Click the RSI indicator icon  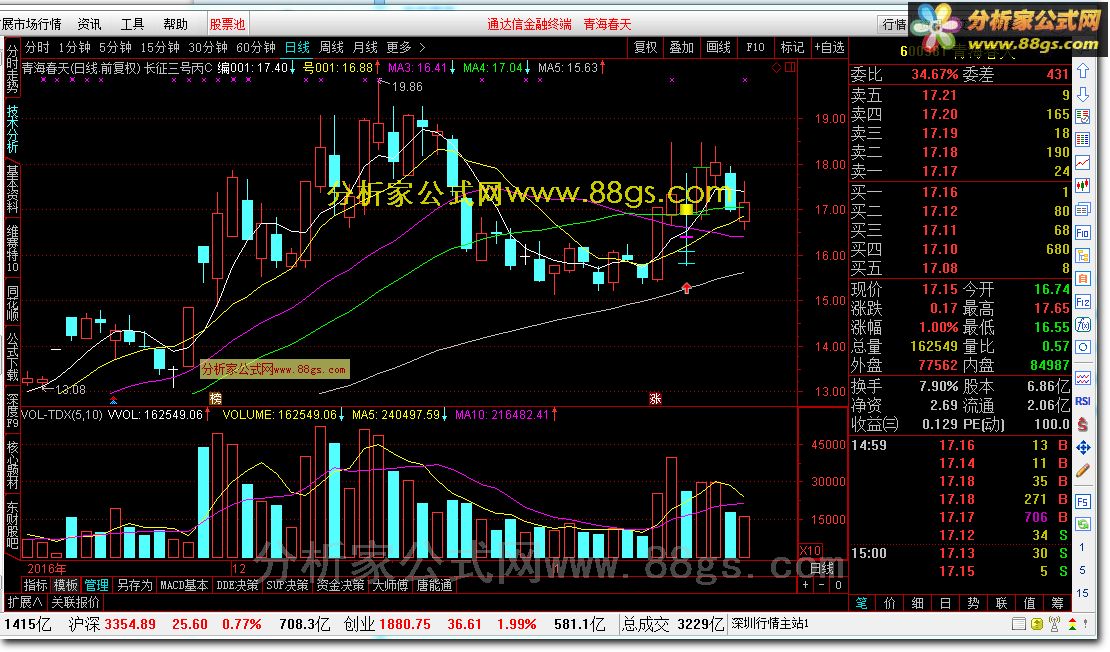tap(1082, 401)
